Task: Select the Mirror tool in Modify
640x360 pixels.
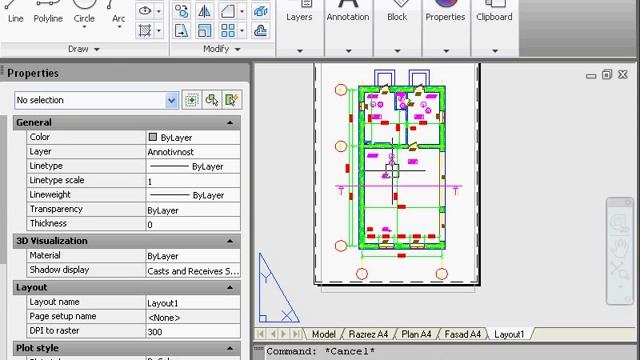Action: point(204,11)
